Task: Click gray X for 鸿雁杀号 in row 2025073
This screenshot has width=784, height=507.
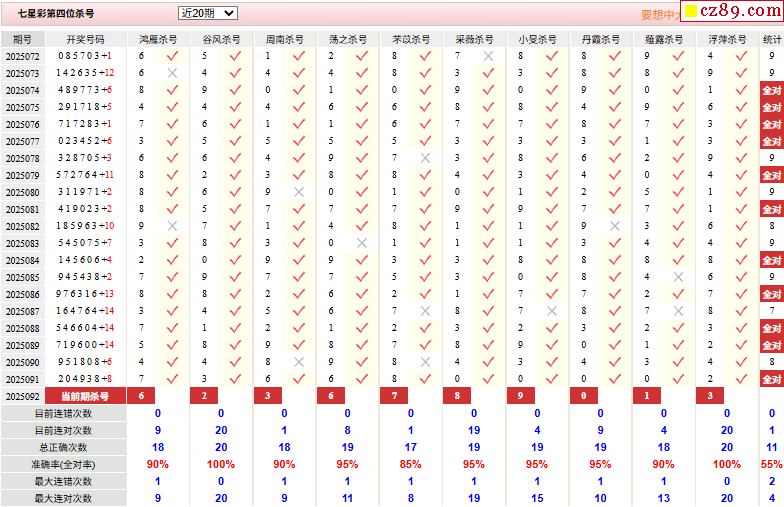Action: 172,73
